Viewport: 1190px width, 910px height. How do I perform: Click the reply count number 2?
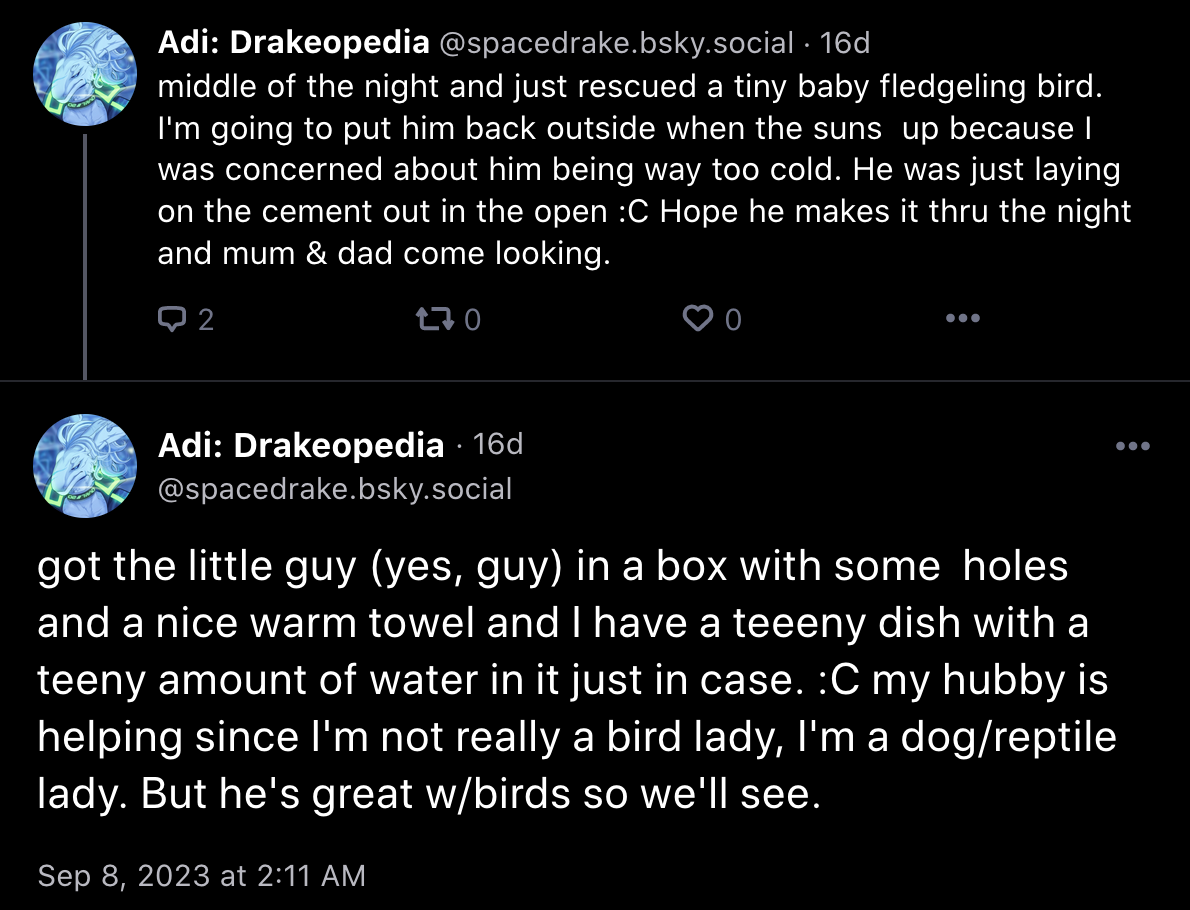[x=206, y=320]
